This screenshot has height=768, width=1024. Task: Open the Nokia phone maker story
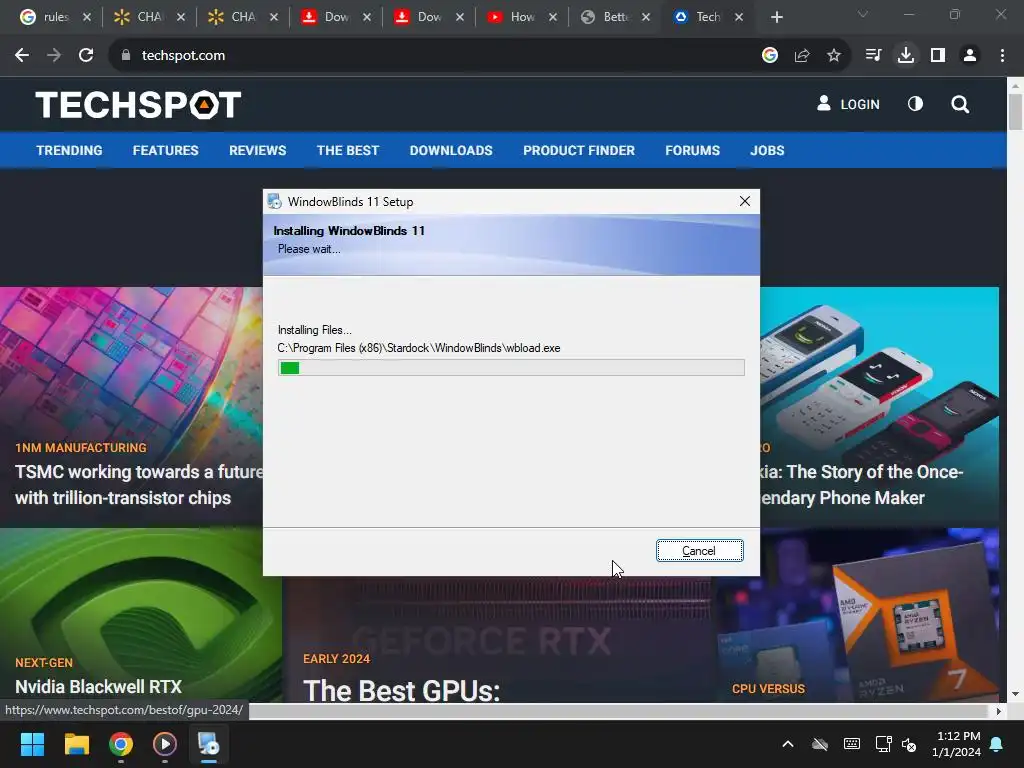pyautogui.click(x=862, y=485)
